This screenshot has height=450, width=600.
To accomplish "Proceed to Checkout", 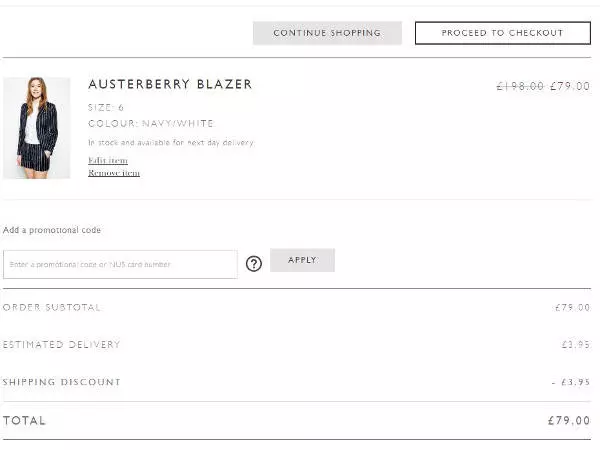I will tap(502, 33).
